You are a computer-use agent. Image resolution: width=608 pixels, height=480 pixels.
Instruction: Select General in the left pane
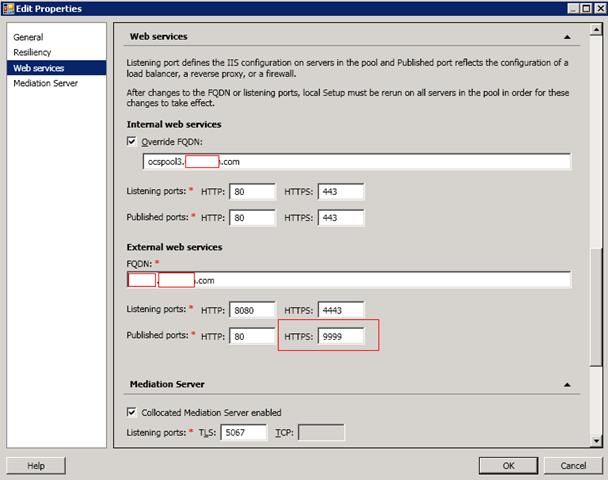pos(28,37)
